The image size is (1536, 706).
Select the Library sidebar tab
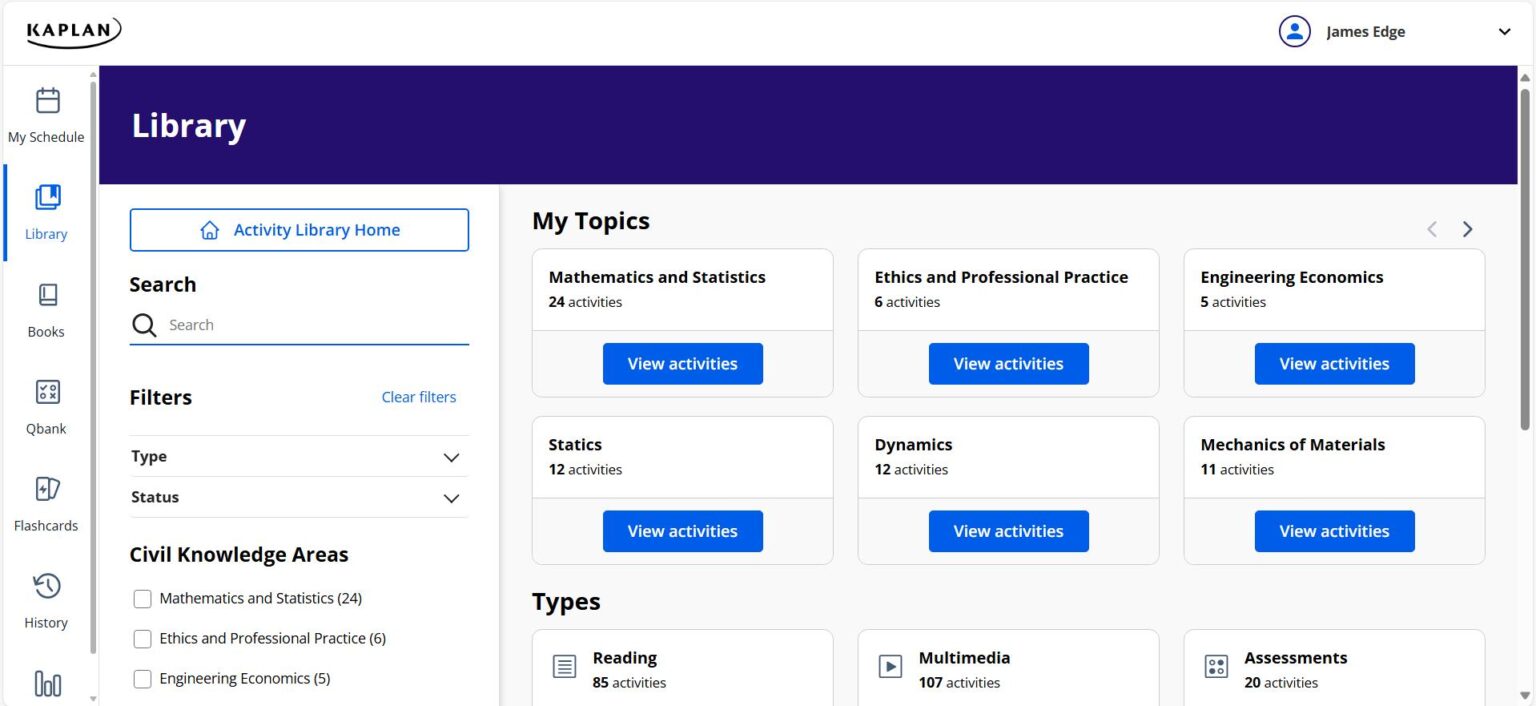(47, 212)
